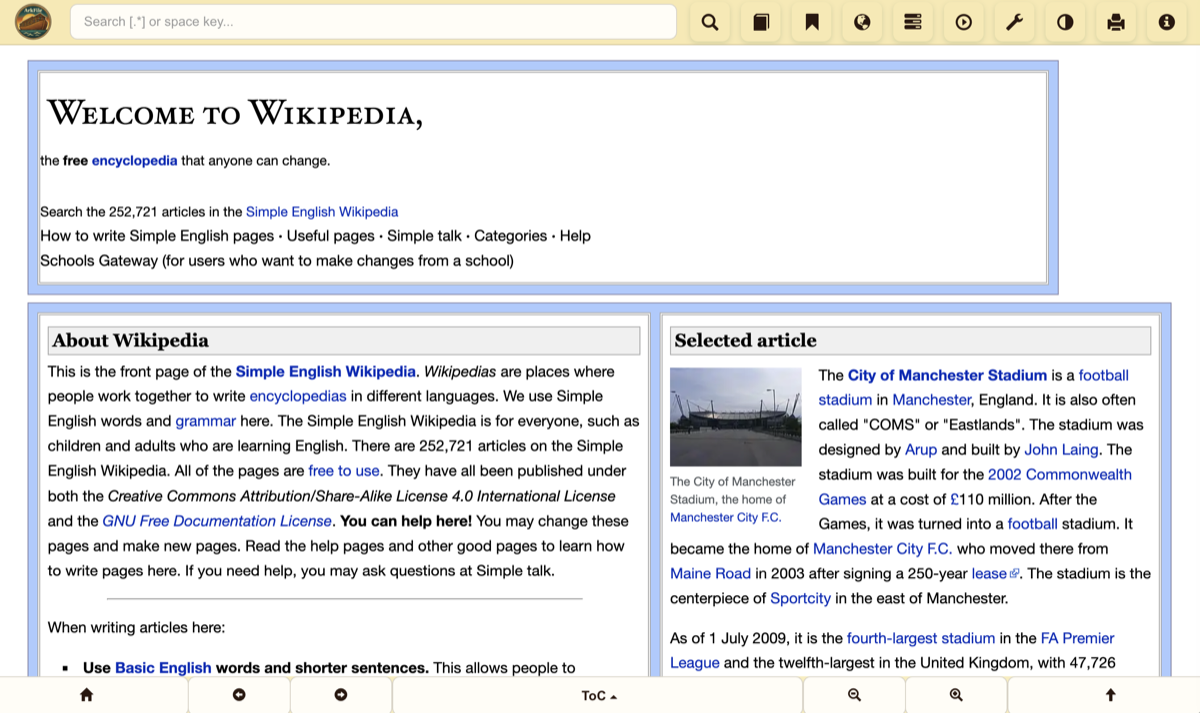
Task: Open fourth-largest stadium link
Action: click(x=921, y=638)
